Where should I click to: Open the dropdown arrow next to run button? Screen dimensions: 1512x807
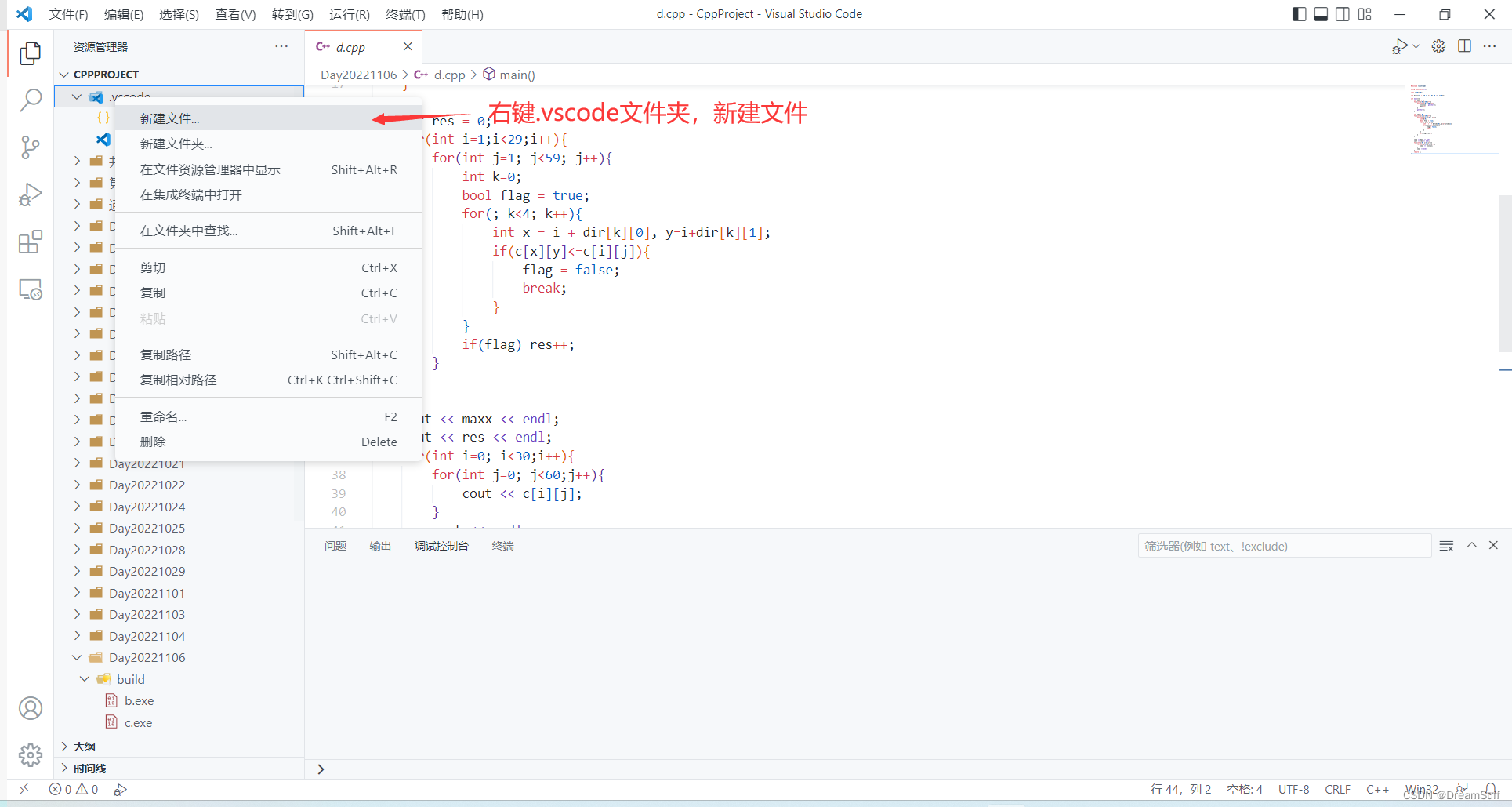coord(1416,46)
